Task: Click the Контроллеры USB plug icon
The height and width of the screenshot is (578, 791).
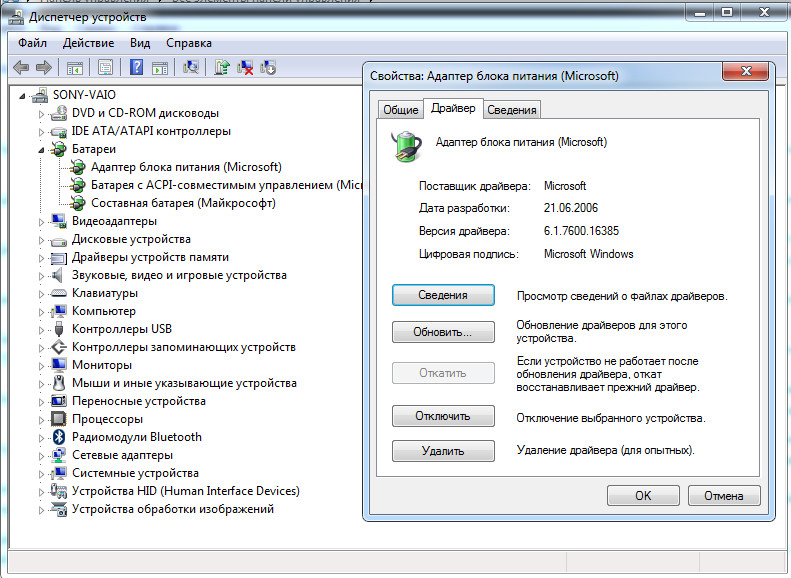Action: [x=59, y=329]
